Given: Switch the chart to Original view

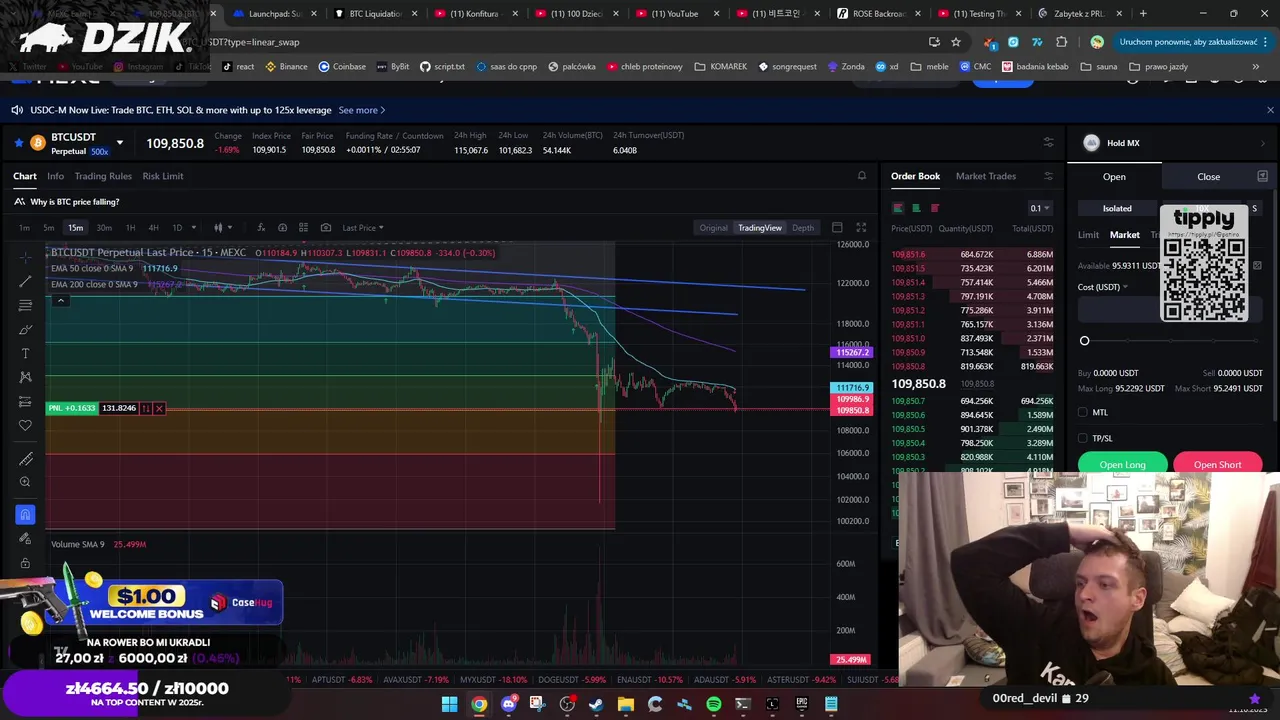Looking at the screenshot, I should pyautogui.click(x=713, y=228).
